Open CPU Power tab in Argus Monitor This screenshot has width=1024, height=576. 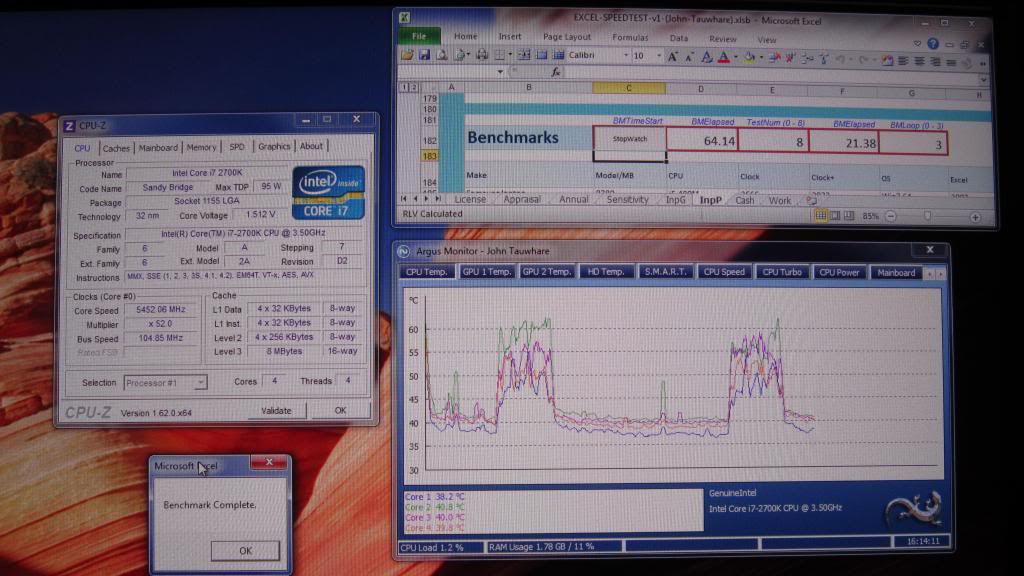(x=839, y=272)
